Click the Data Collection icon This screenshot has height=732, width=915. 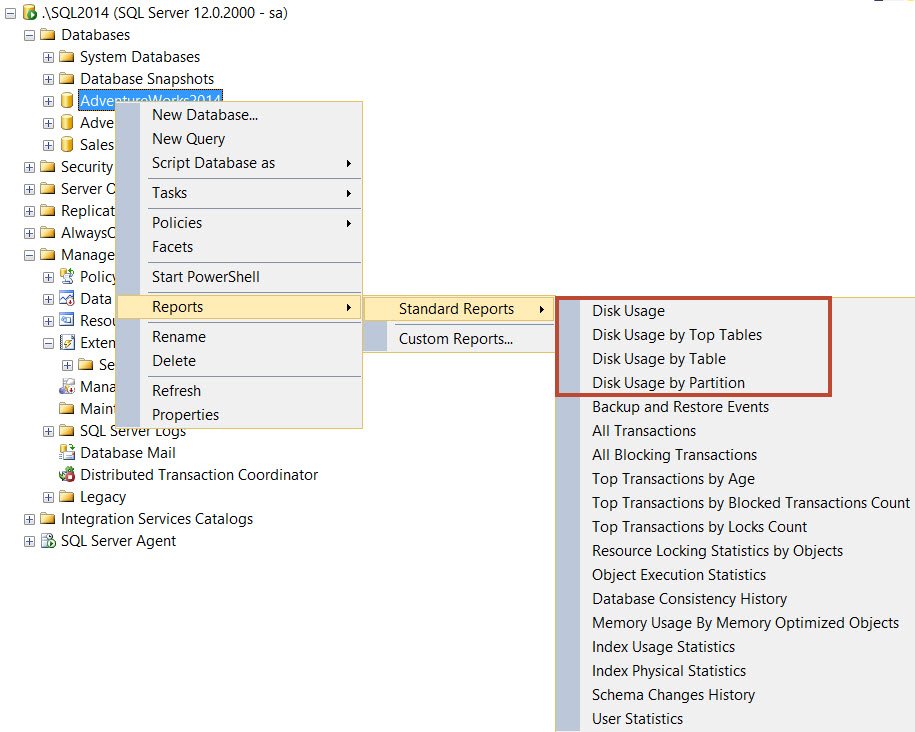[x=67, y=298]
